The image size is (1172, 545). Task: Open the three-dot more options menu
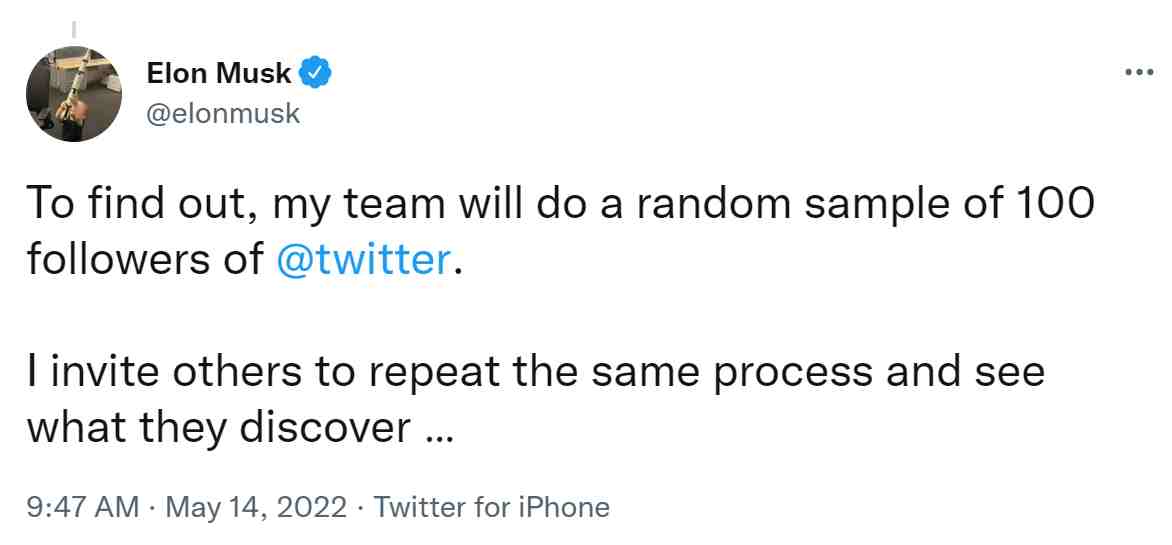[x=1139, y=73]
